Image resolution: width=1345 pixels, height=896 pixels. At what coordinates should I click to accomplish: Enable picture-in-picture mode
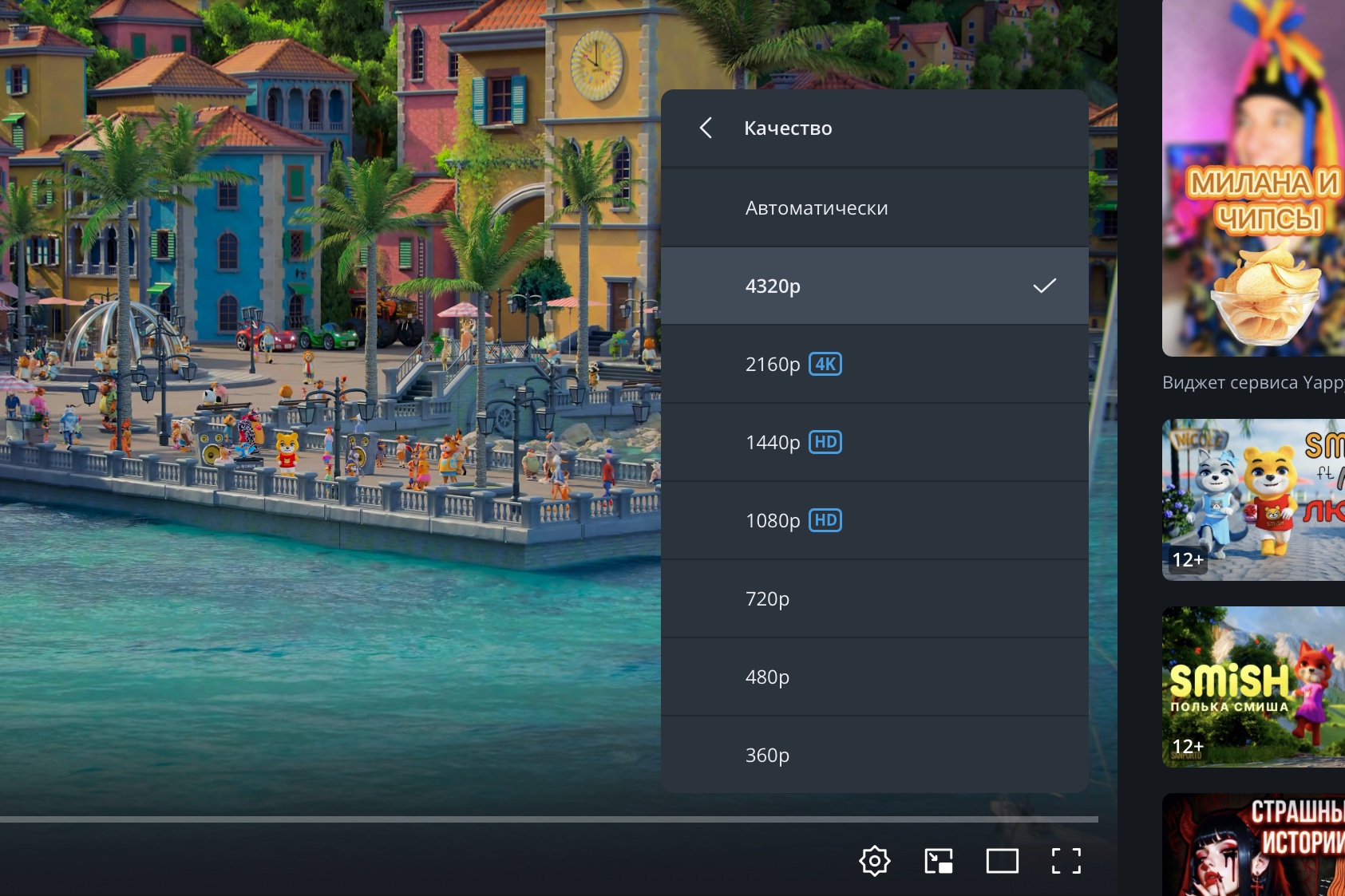coord(939,861)
